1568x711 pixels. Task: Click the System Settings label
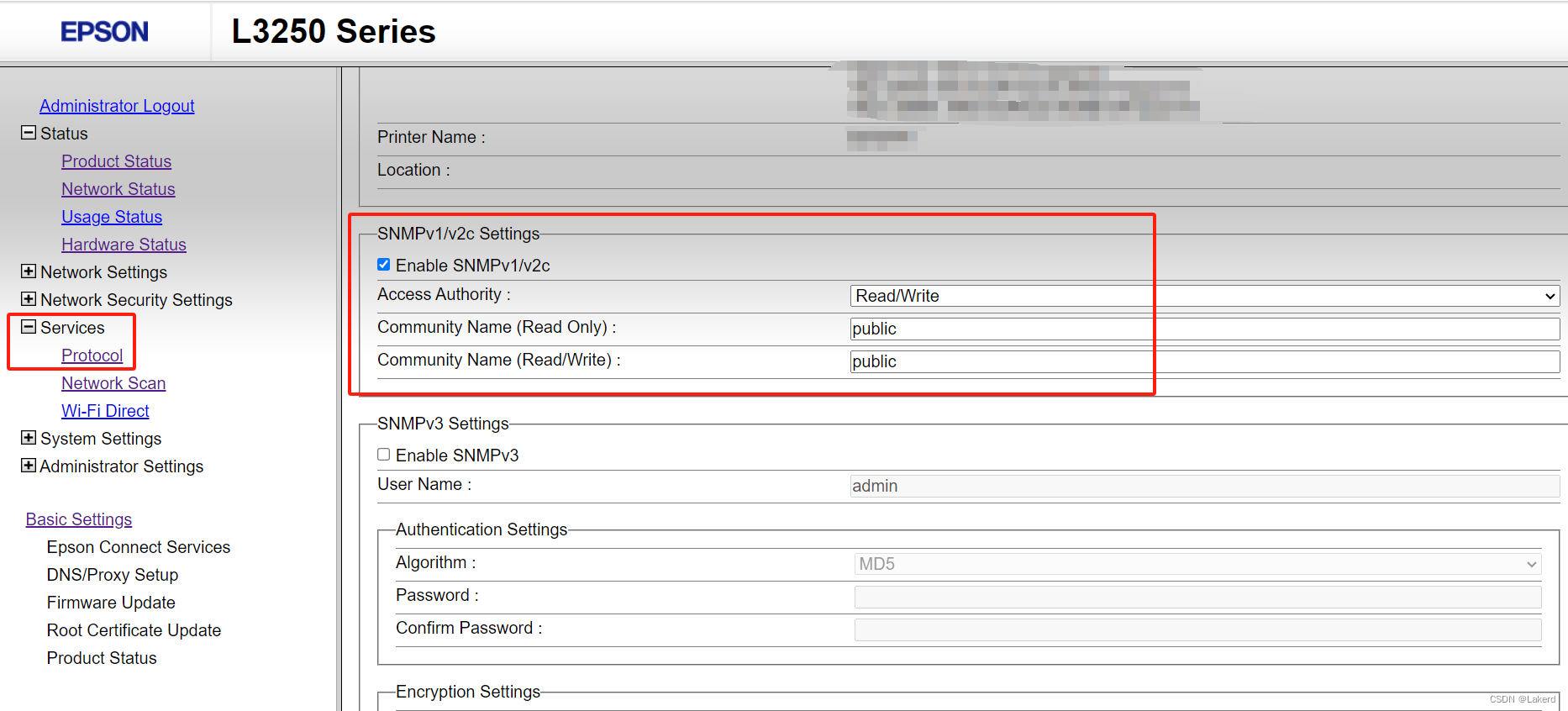point(101,439)
